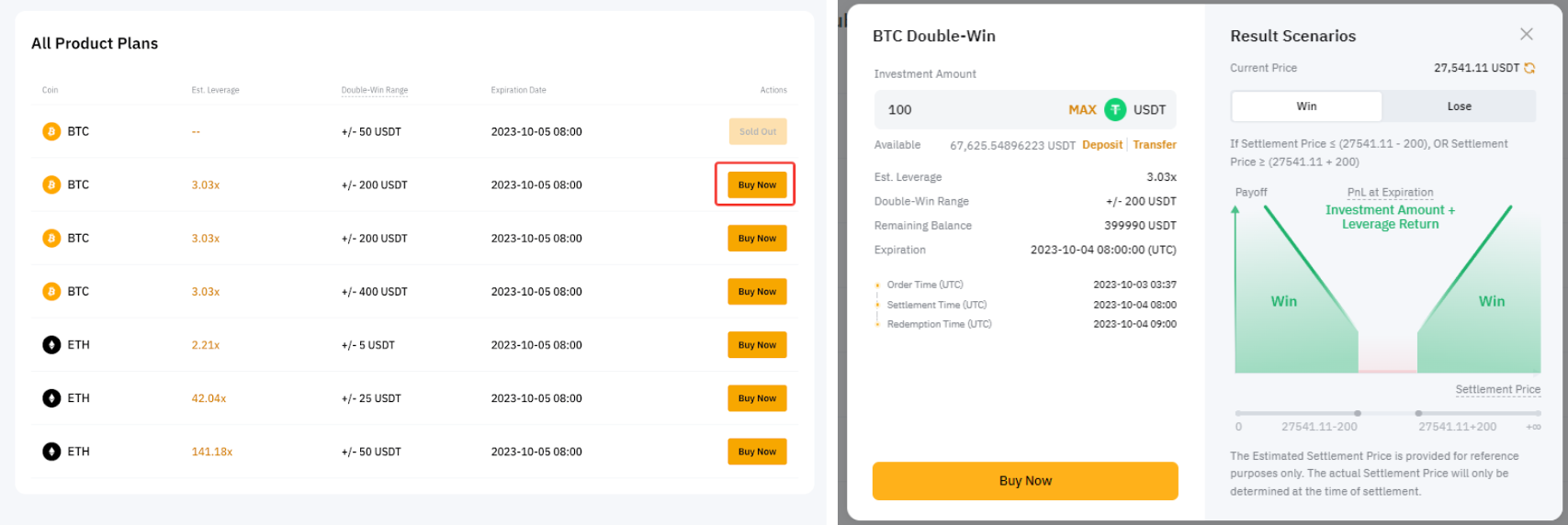Click Buy Now for BTC +/- 400 USDT

click(x=757, y=292)
